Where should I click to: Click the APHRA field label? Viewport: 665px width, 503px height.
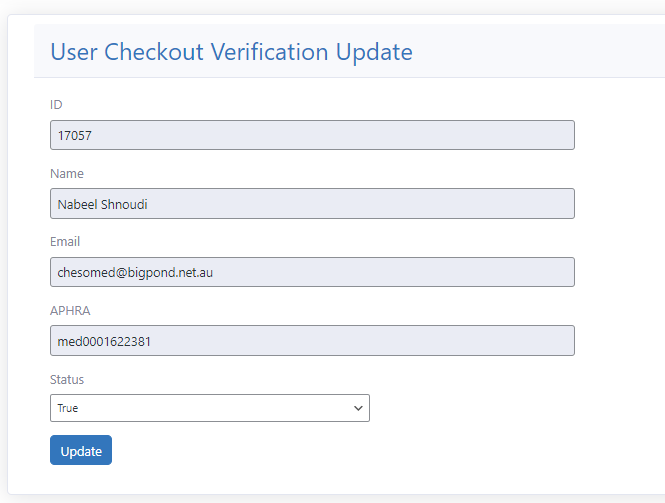tap(70, 311)
